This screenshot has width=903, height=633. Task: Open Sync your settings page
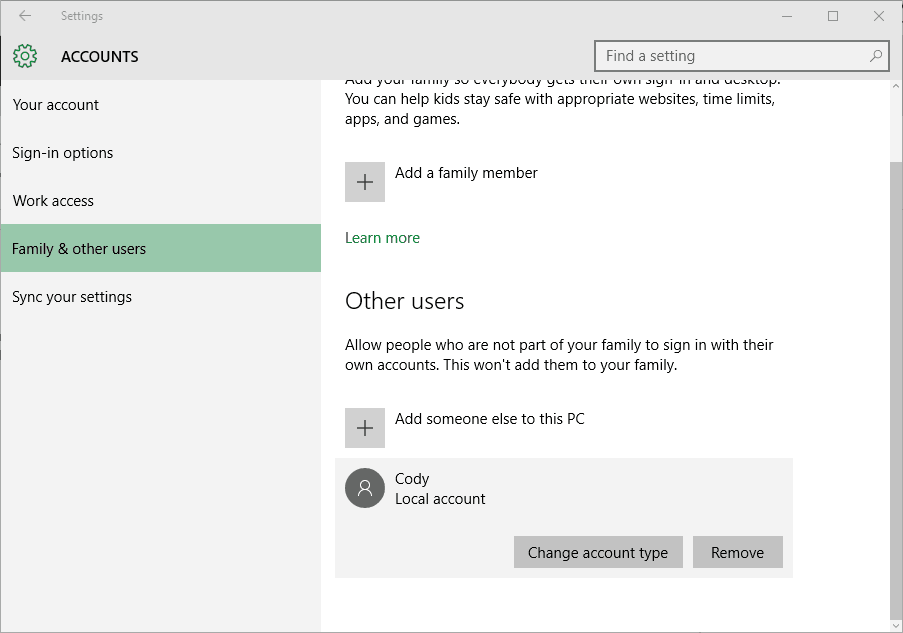click(x=72, y=297)
